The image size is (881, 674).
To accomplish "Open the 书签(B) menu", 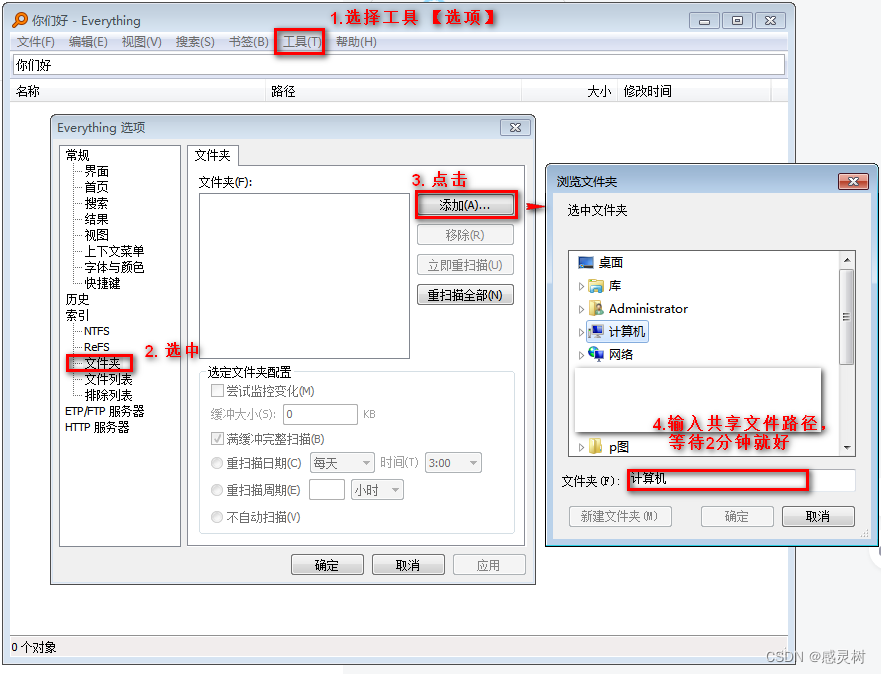I will pos(248,42).
